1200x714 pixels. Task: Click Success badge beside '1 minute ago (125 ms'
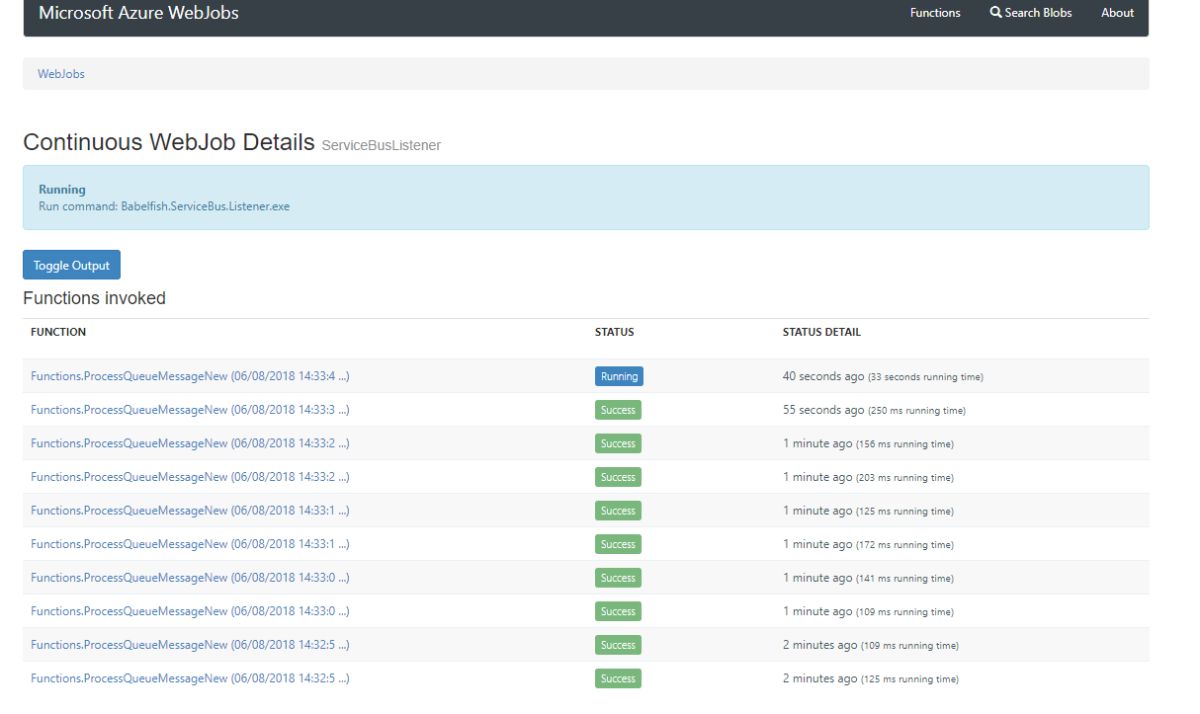coord(618,510)
